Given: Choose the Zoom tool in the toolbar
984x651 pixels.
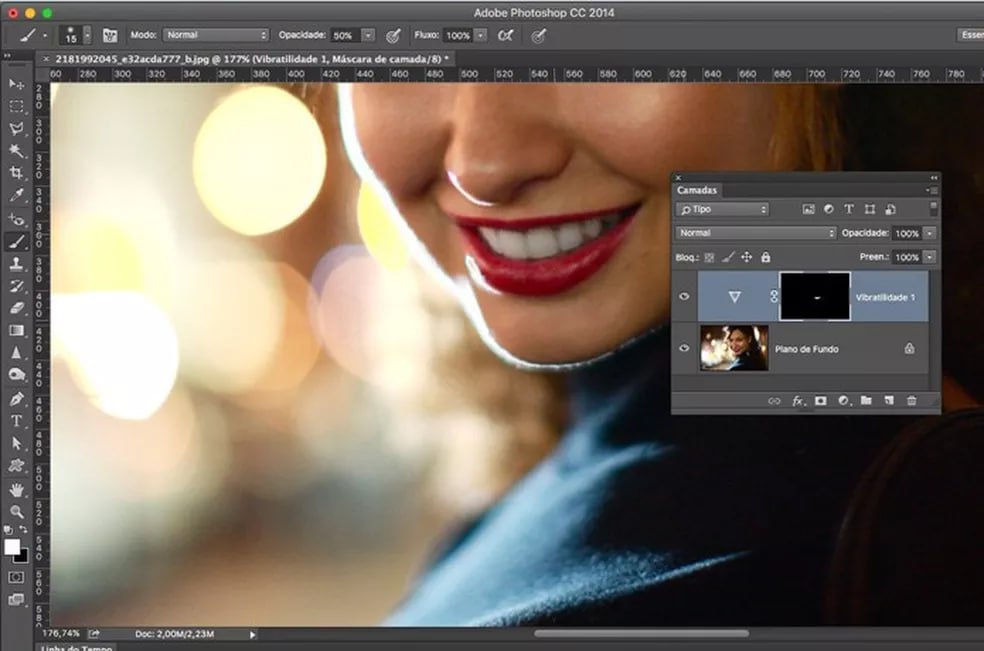Looking at the screenshot, I should [16, 512].
